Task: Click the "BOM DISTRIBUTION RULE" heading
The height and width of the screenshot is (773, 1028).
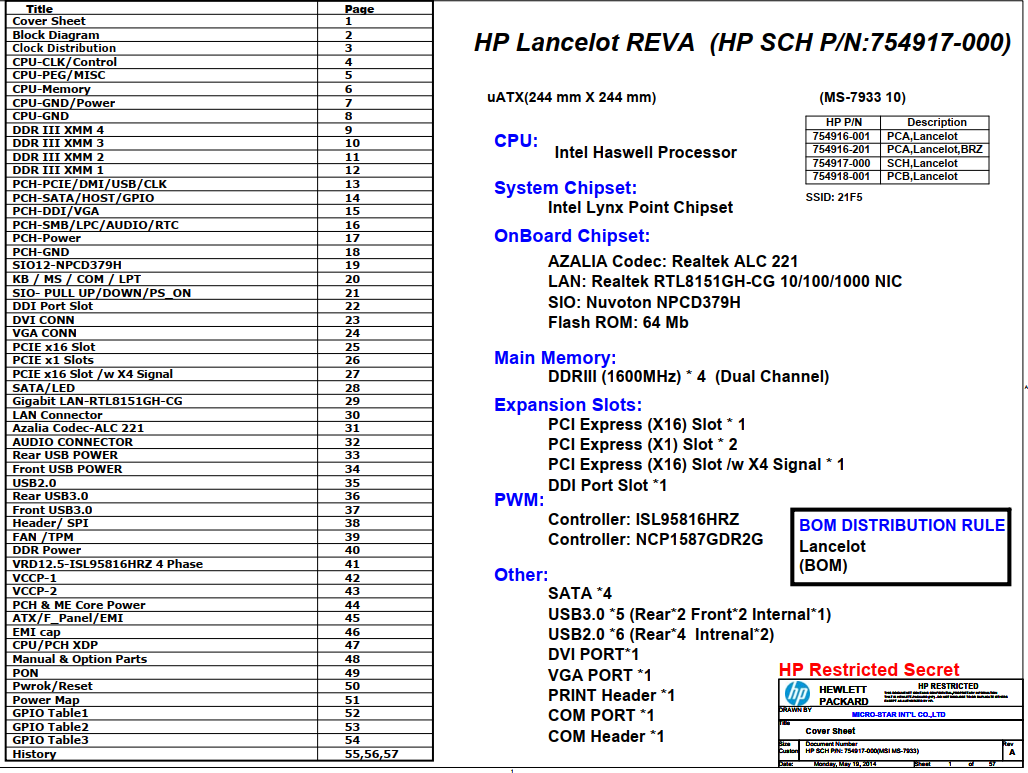Action: pos(902,525)
